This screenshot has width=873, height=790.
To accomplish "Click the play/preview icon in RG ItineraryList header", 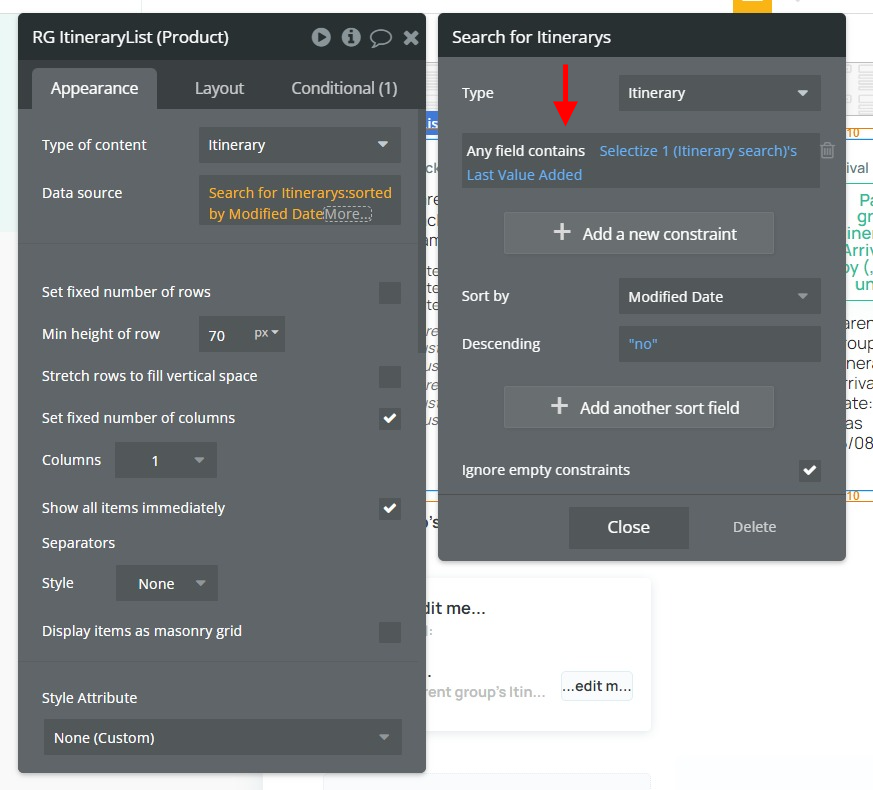I will pyautogui.click(x=321, y=37).
